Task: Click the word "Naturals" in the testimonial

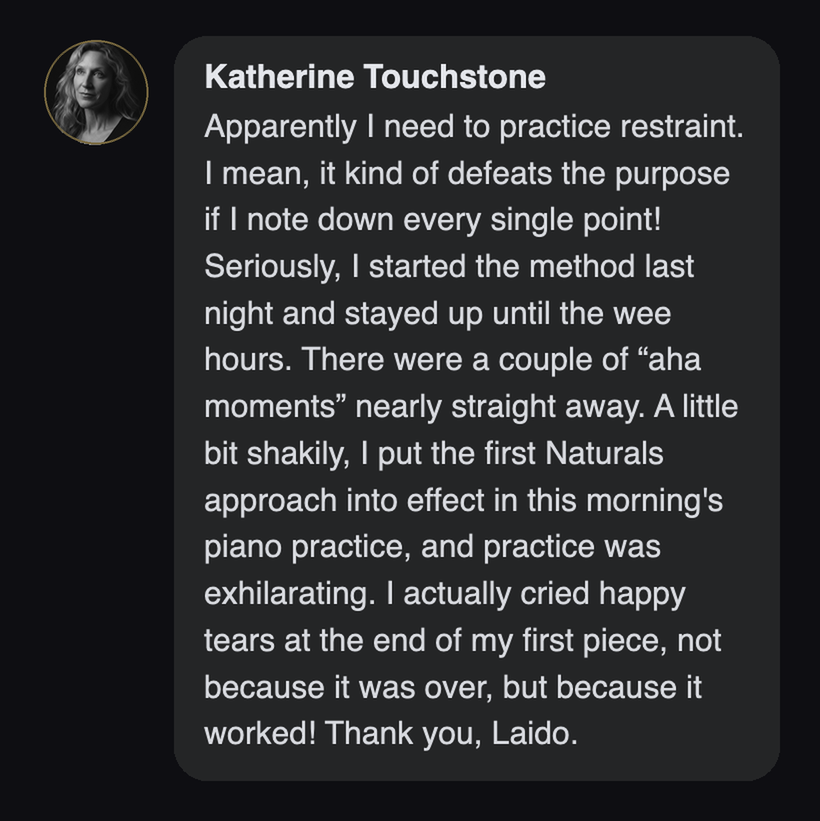Action: (604, 452)
